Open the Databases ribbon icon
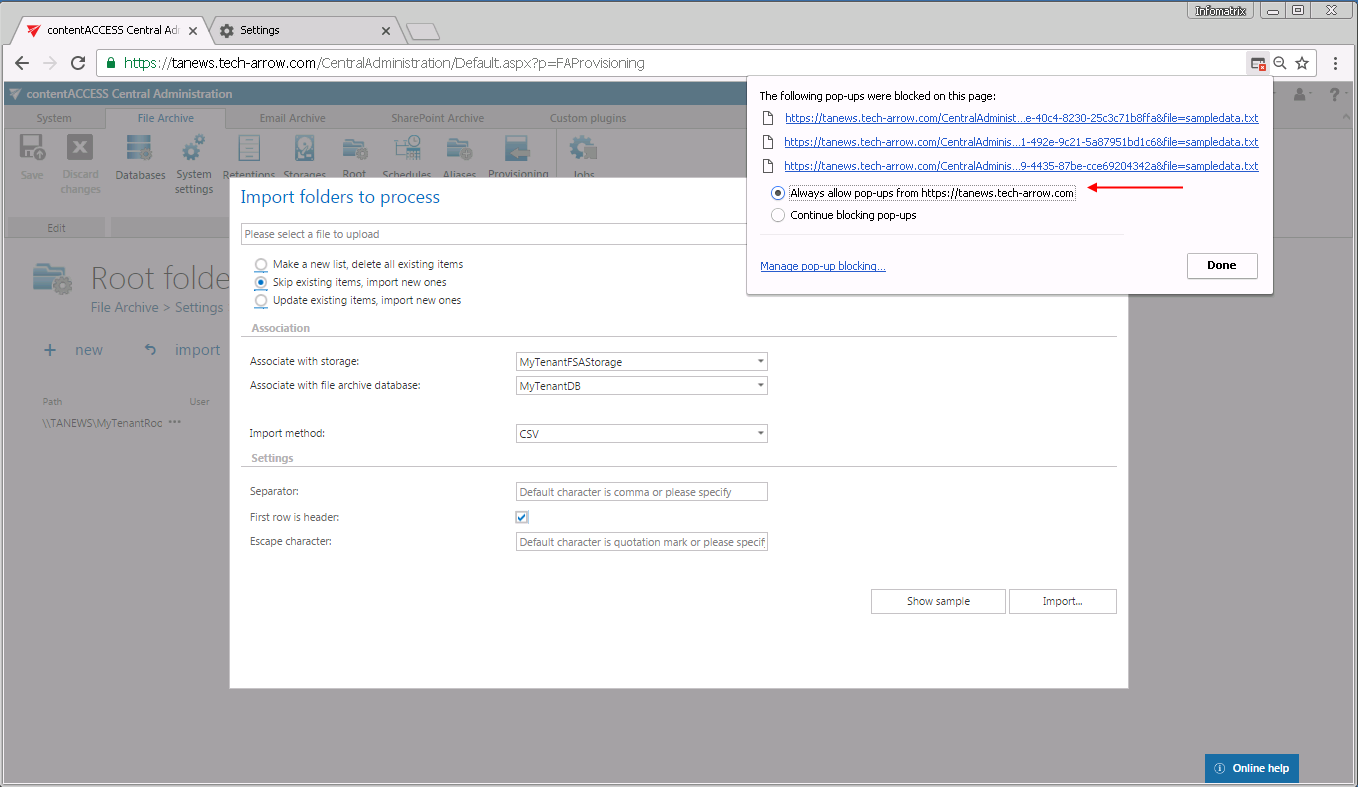The width and height of the screenshot is (1358, 787). tap(140, 158)
